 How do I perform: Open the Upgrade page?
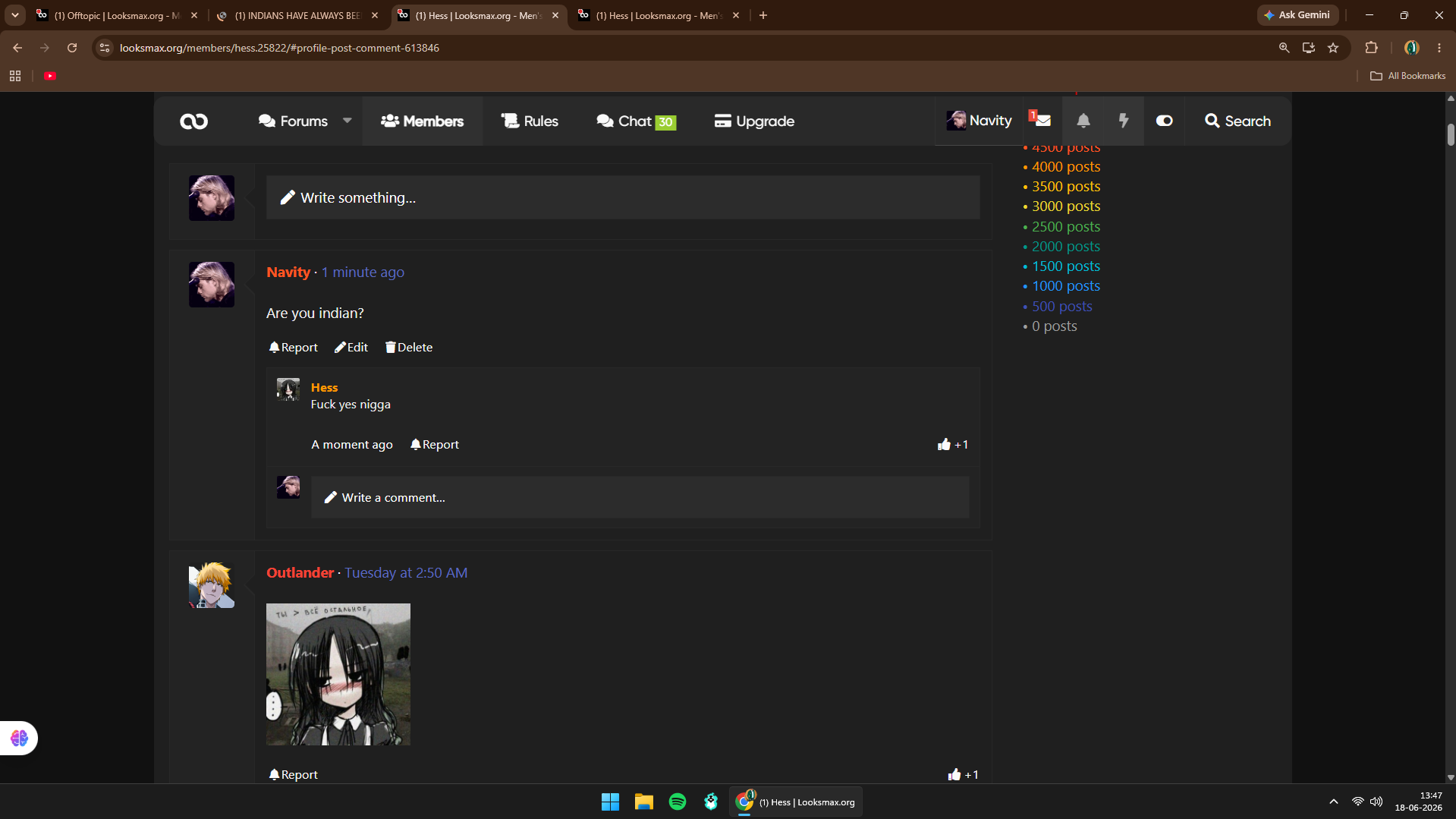tap(754, 121)
